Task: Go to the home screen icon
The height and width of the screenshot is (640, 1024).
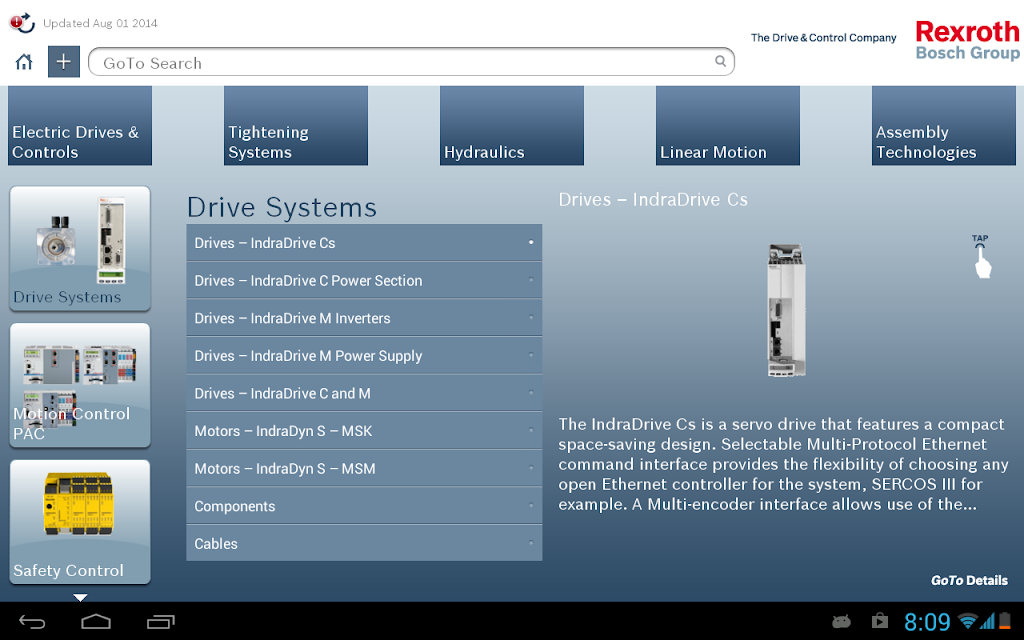Action: (24, 62)
